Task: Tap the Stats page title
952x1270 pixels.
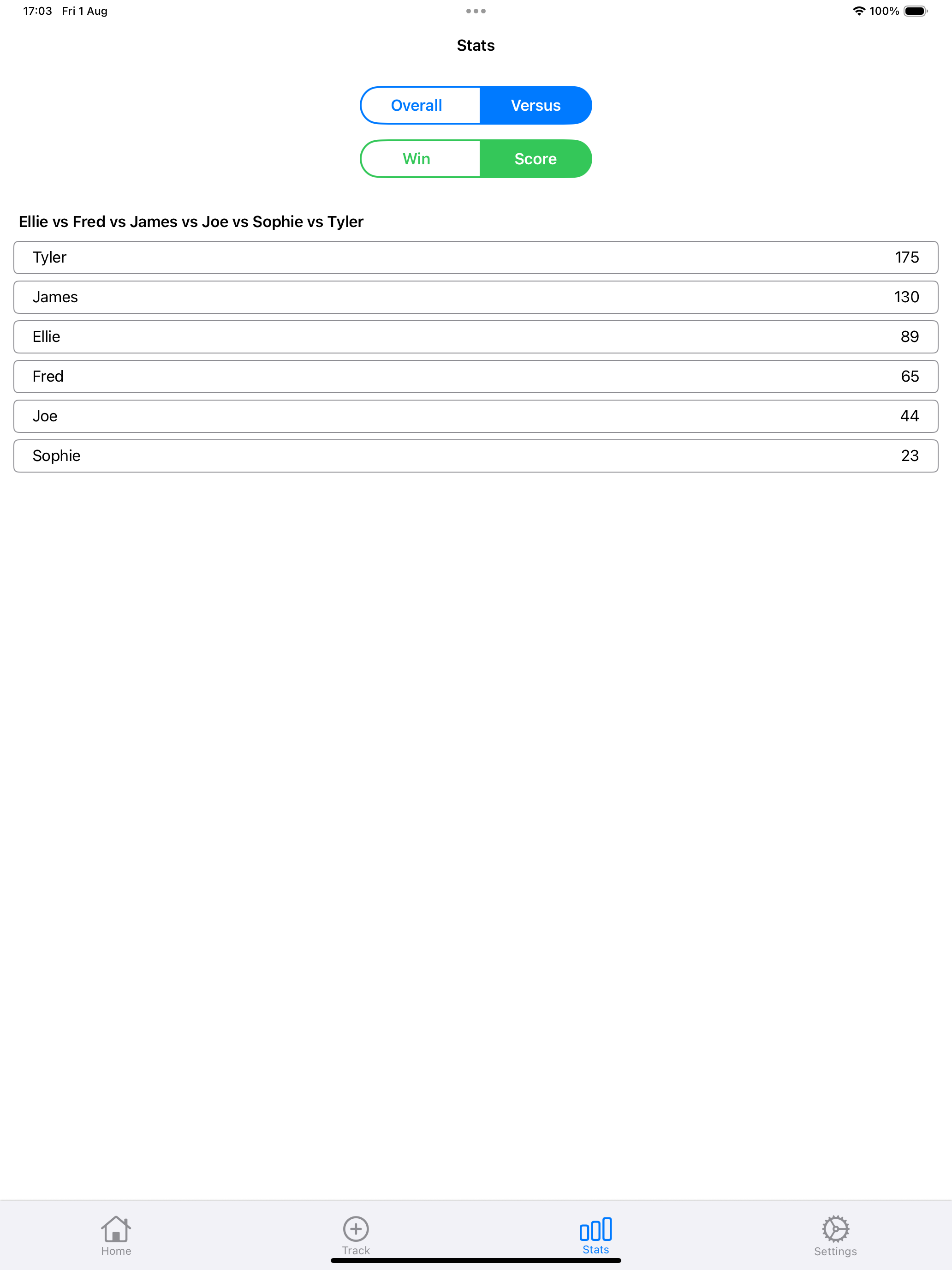Action: pyautogui.click(x=476, y=45)
